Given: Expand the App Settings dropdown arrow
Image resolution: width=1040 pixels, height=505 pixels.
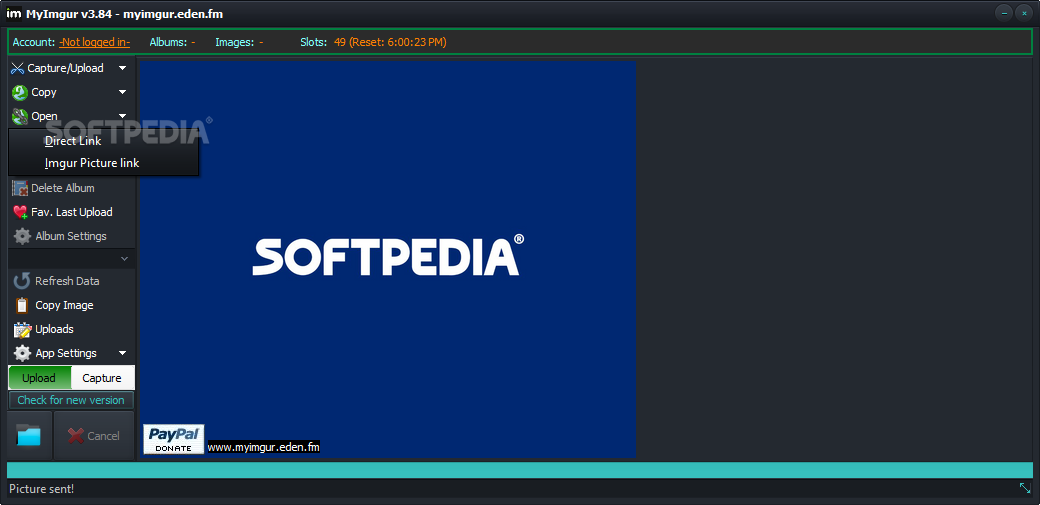Looking at the screenshot, I should point(122,353).
